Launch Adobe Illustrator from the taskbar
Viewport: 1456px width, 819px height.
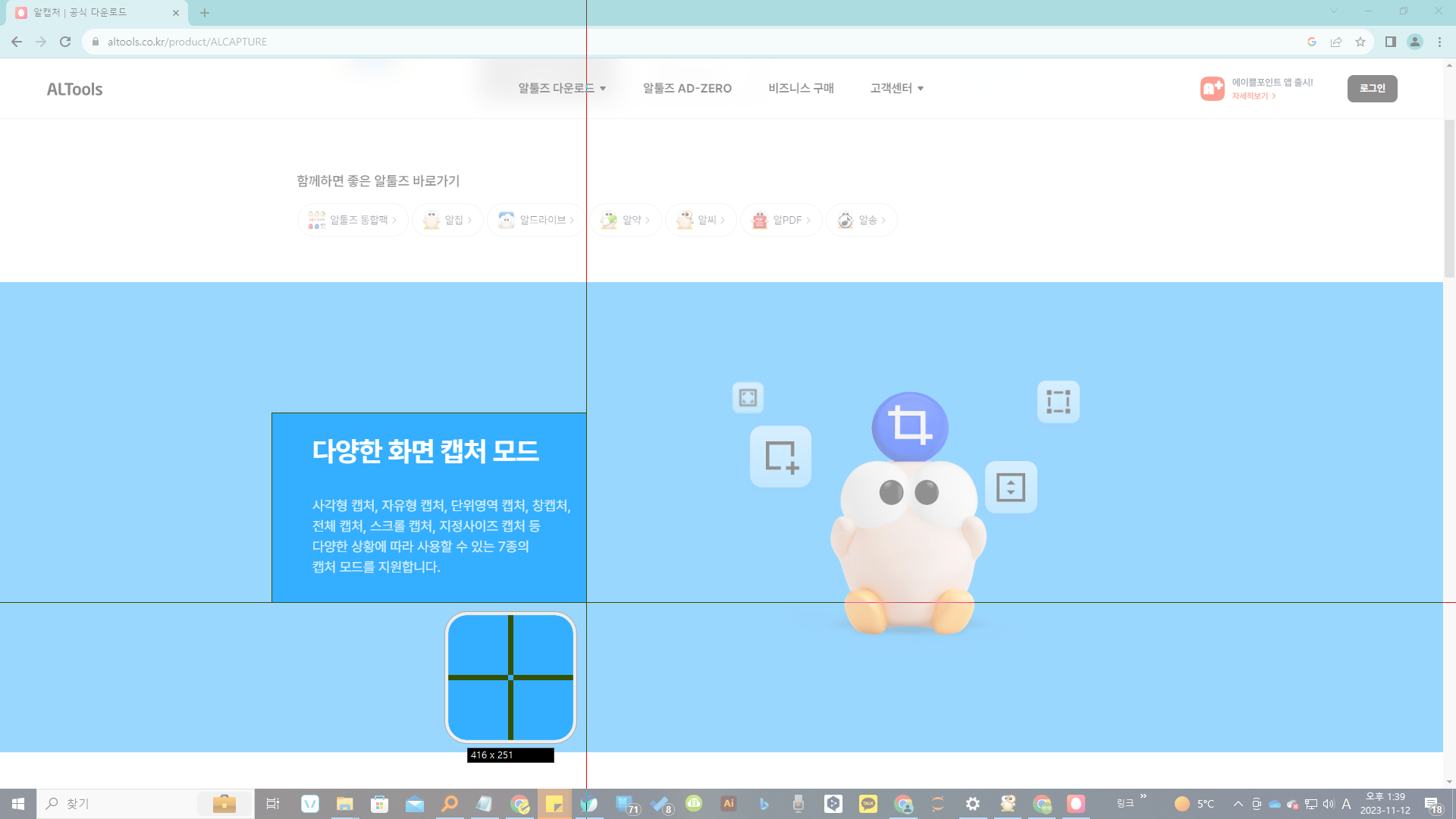(728, 804)
